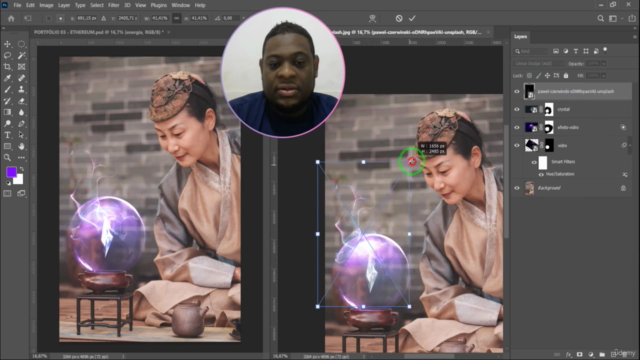Change screen mode
Screen dimensions: 640x360
click(21, 193)
